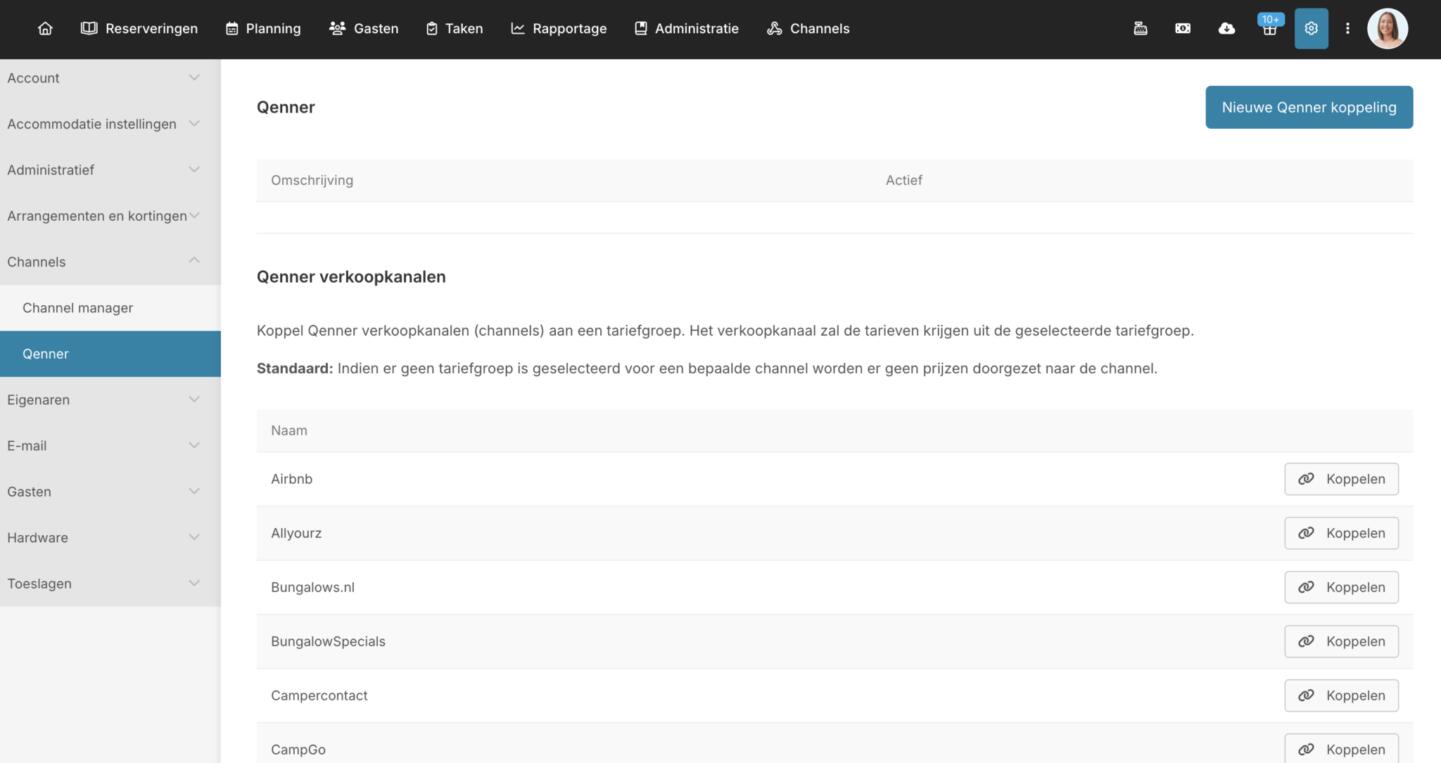The height and width of the screenshot is (763, 1441).
Task: Click the cloud download icon
Action: pos(1226,29)
